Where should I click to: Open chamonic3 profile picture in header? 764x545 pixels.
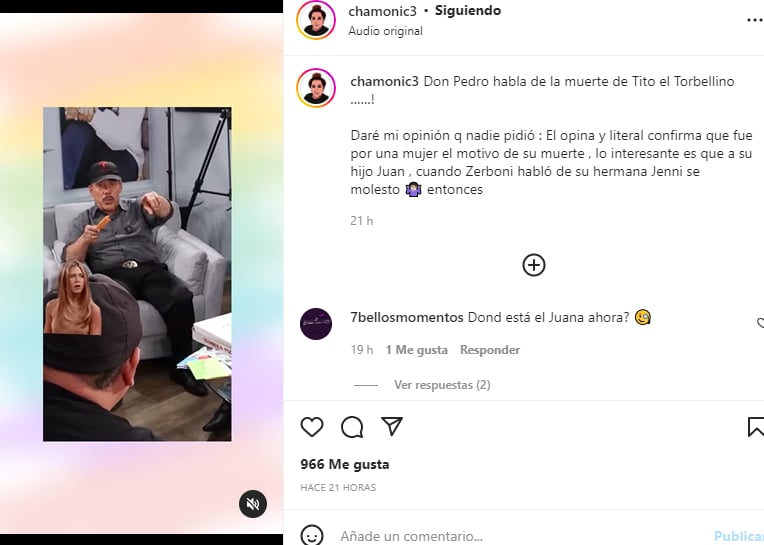(x=316, y=20)
